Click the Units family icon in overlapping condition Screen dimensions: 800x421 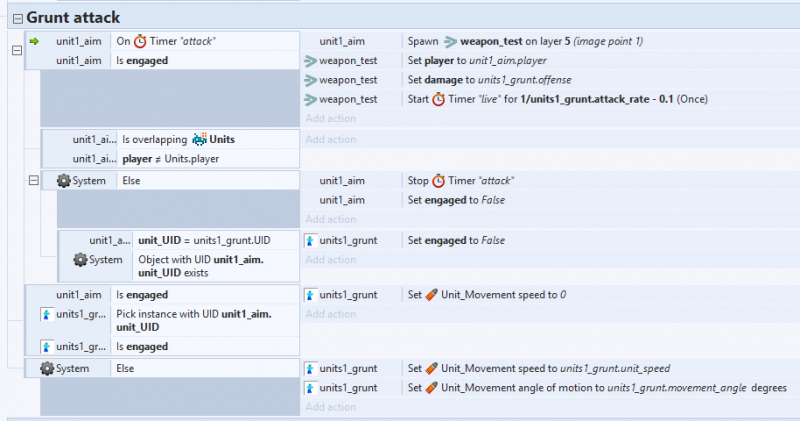coord(199,139)
